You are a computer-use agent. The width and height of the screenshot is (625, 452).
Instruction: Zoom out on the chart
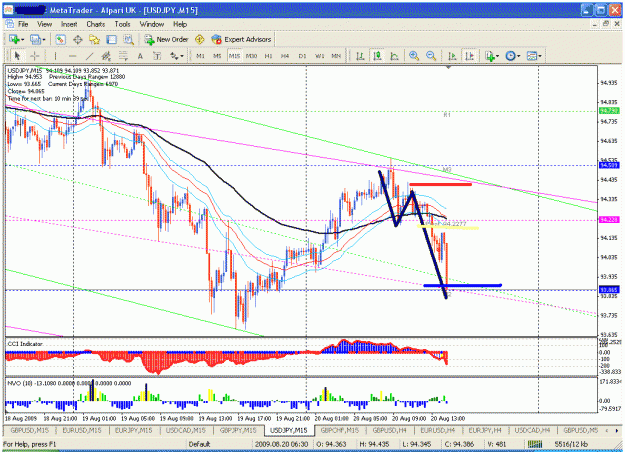(x=431, y=56)
